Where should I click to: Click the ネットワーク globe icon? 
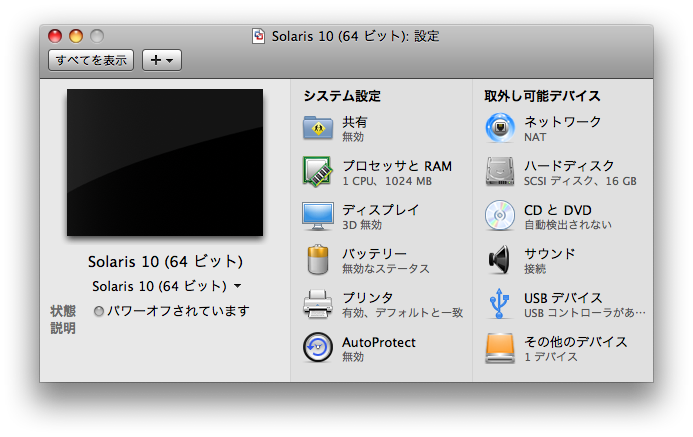pos(500,127)
